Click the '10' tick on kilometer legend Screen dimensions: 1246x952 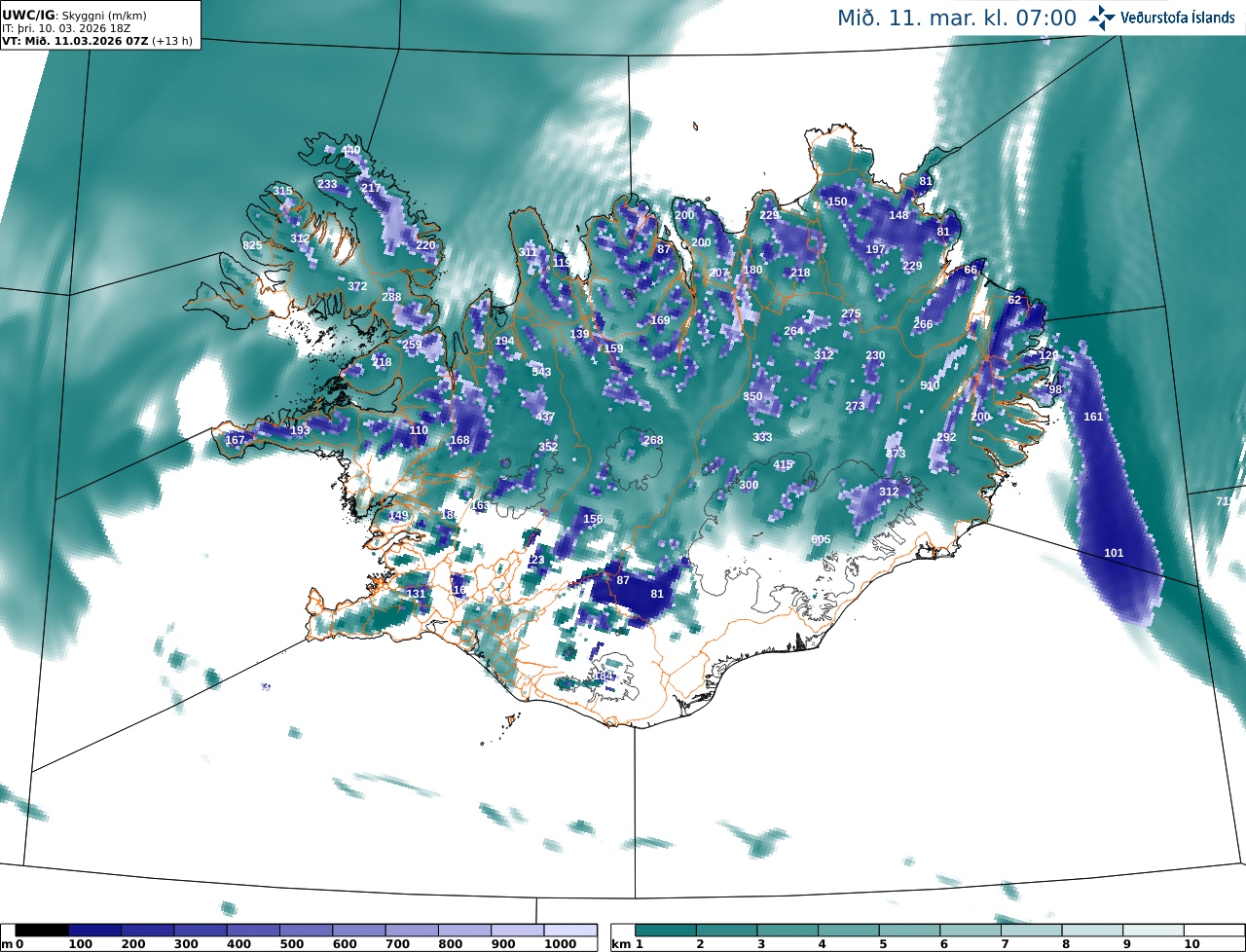[x=1191, y=945]
